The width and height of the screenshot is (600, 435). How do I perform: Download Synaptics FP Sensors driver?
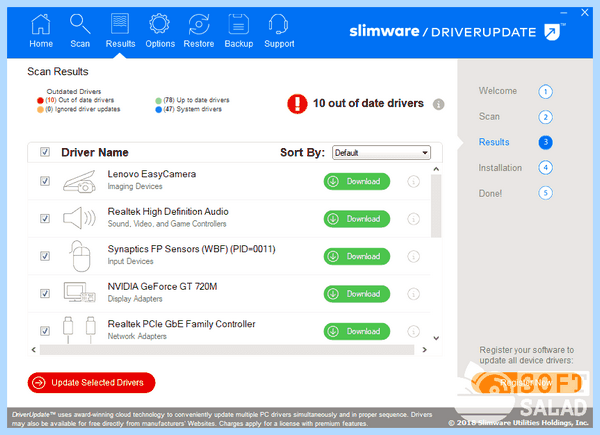[357, 256]
